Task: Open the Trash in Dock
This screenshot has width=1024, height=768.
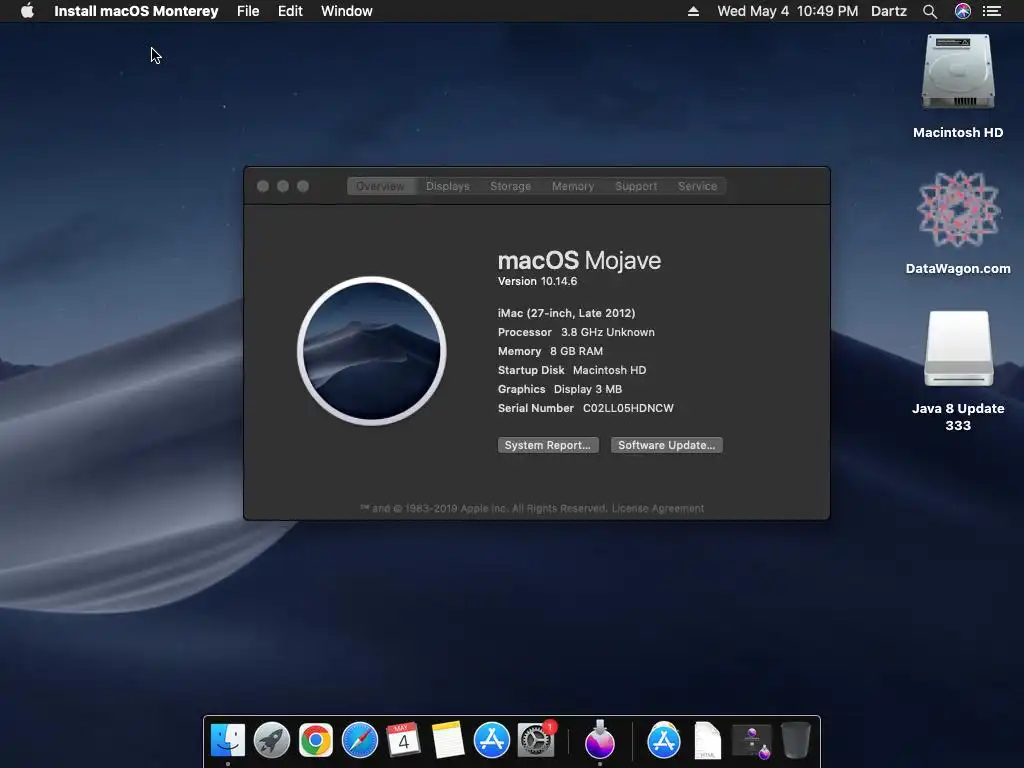Action: (795, 741)
